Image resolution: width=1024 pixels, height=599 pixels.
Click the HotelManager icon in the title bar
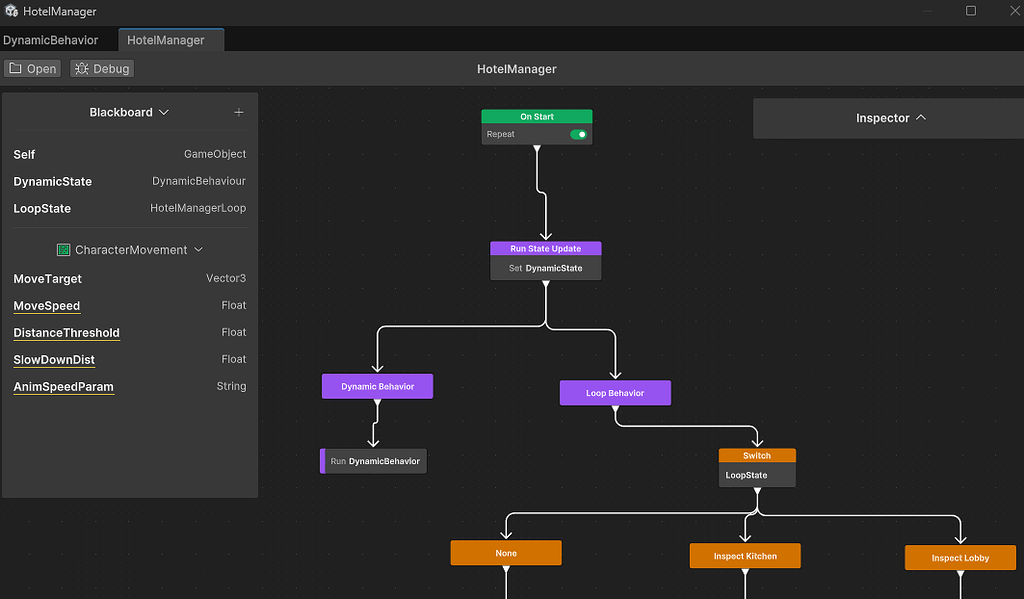pyautogui.click(x=10, y=11)
